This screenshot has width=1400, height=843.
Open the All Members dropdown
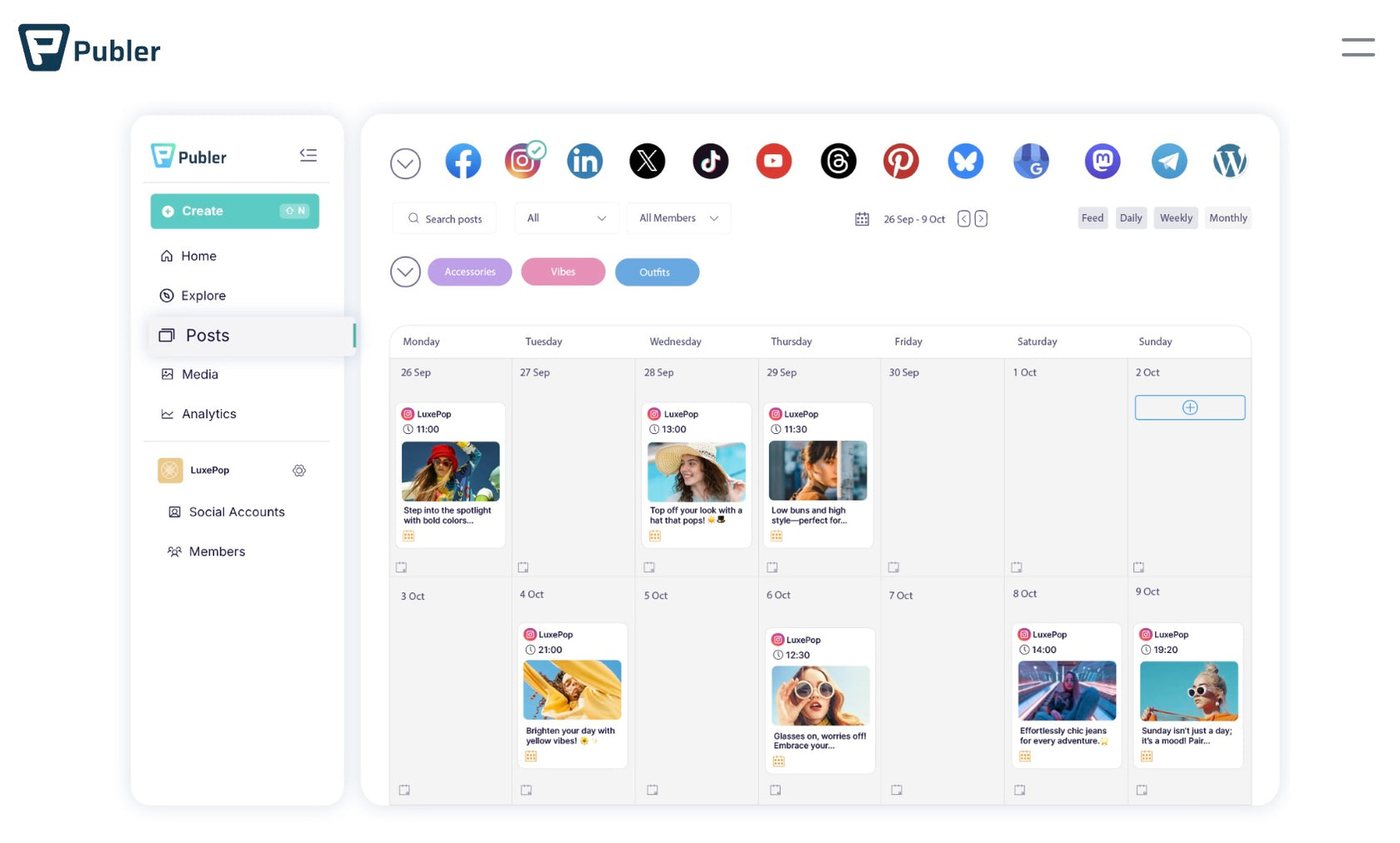679,218
